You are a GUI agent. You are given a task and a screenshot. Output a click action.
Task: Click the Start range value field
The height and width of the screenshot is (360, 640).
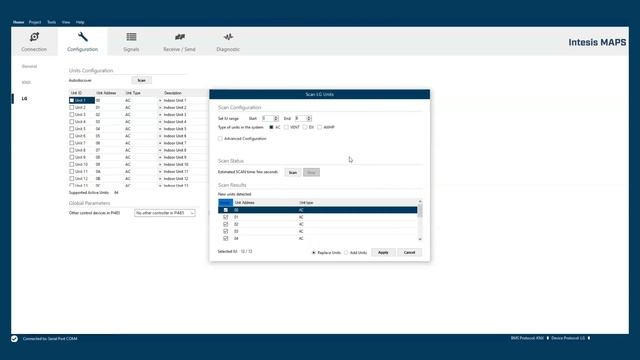[267, 118]
